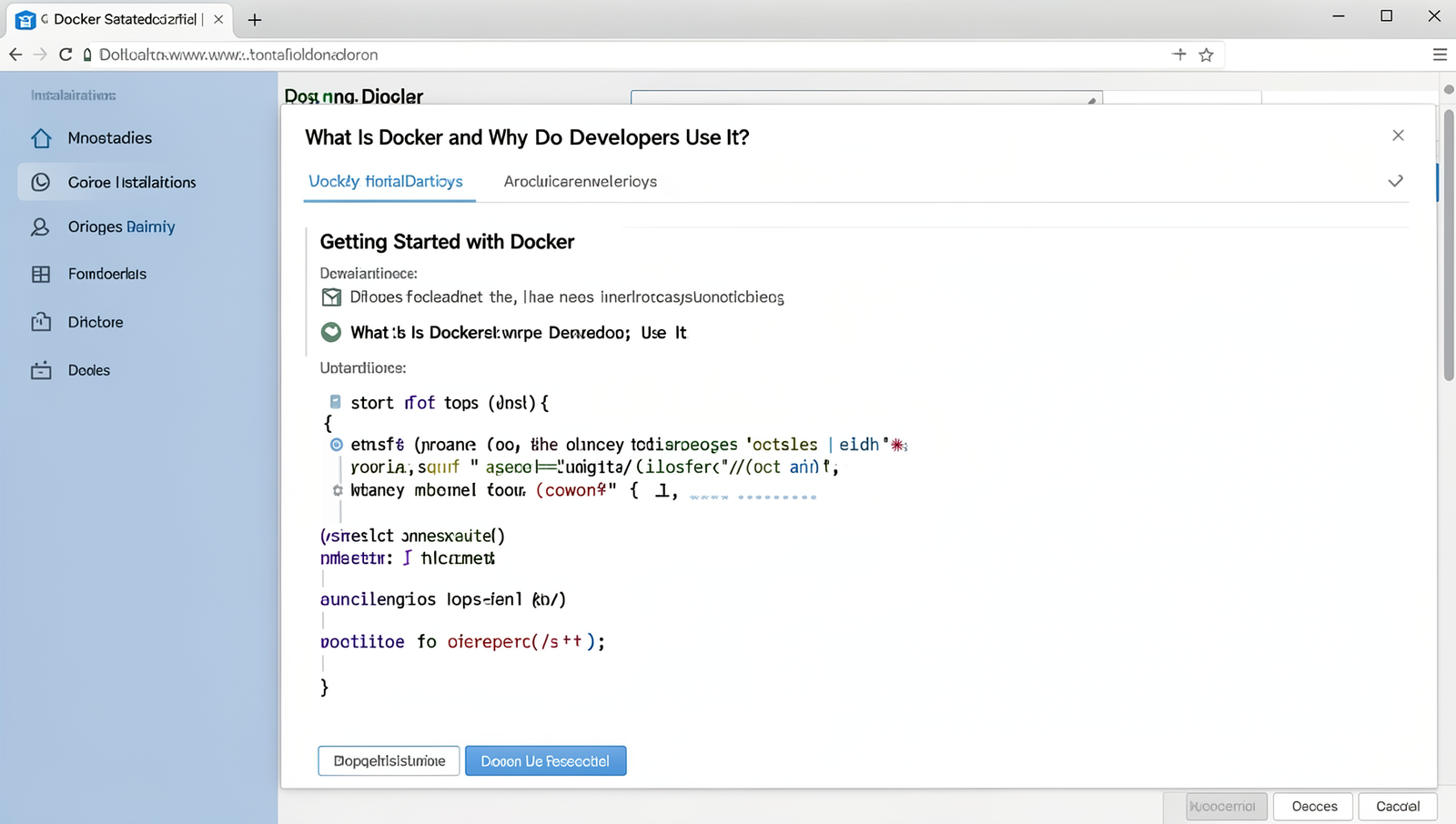Switch to the Aroclucarenwelerioys tab
Viewport: 1456px width, 824px height.
click(581, 181)
